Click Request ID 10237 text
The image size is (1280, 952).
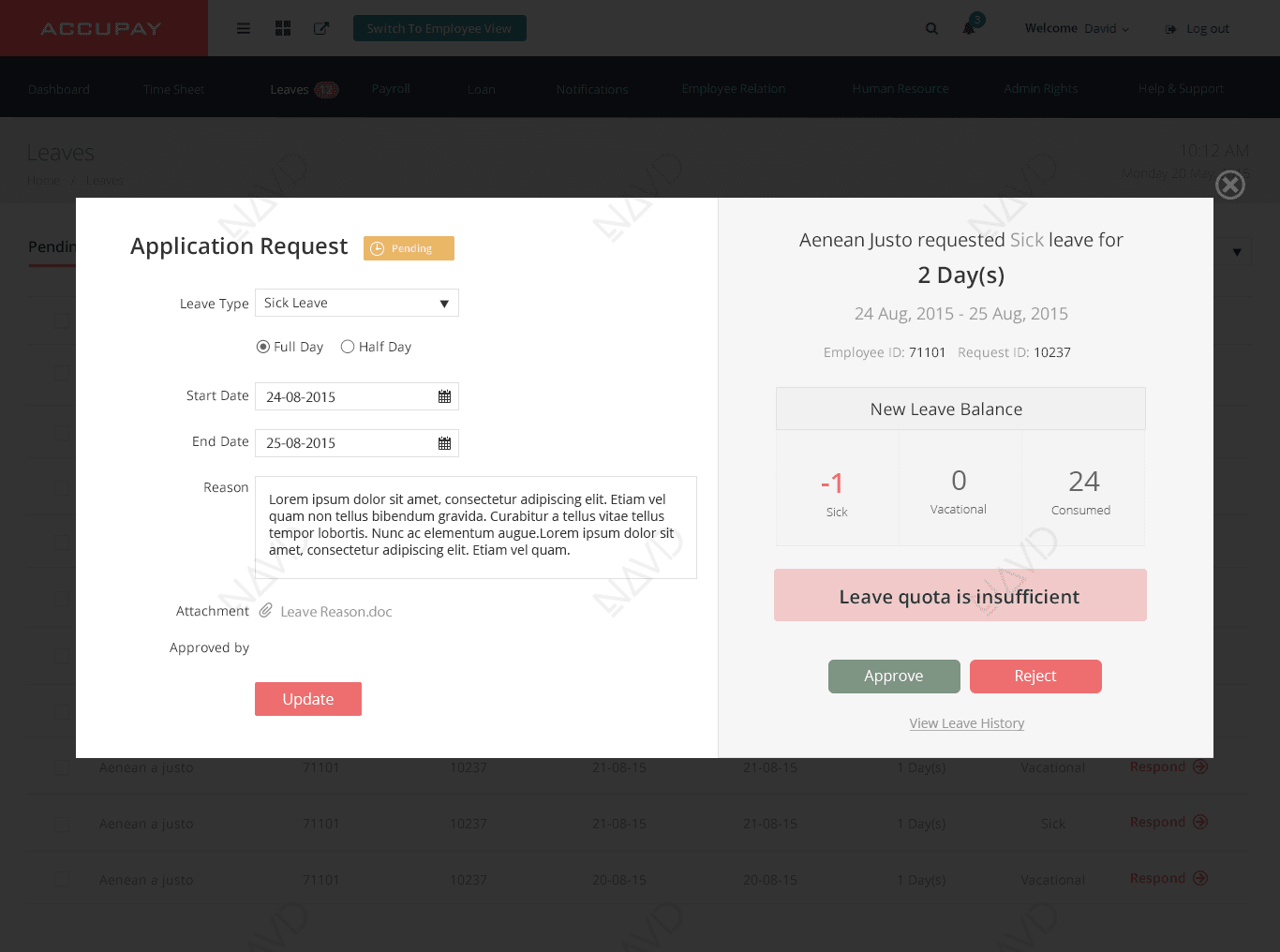1014,352
